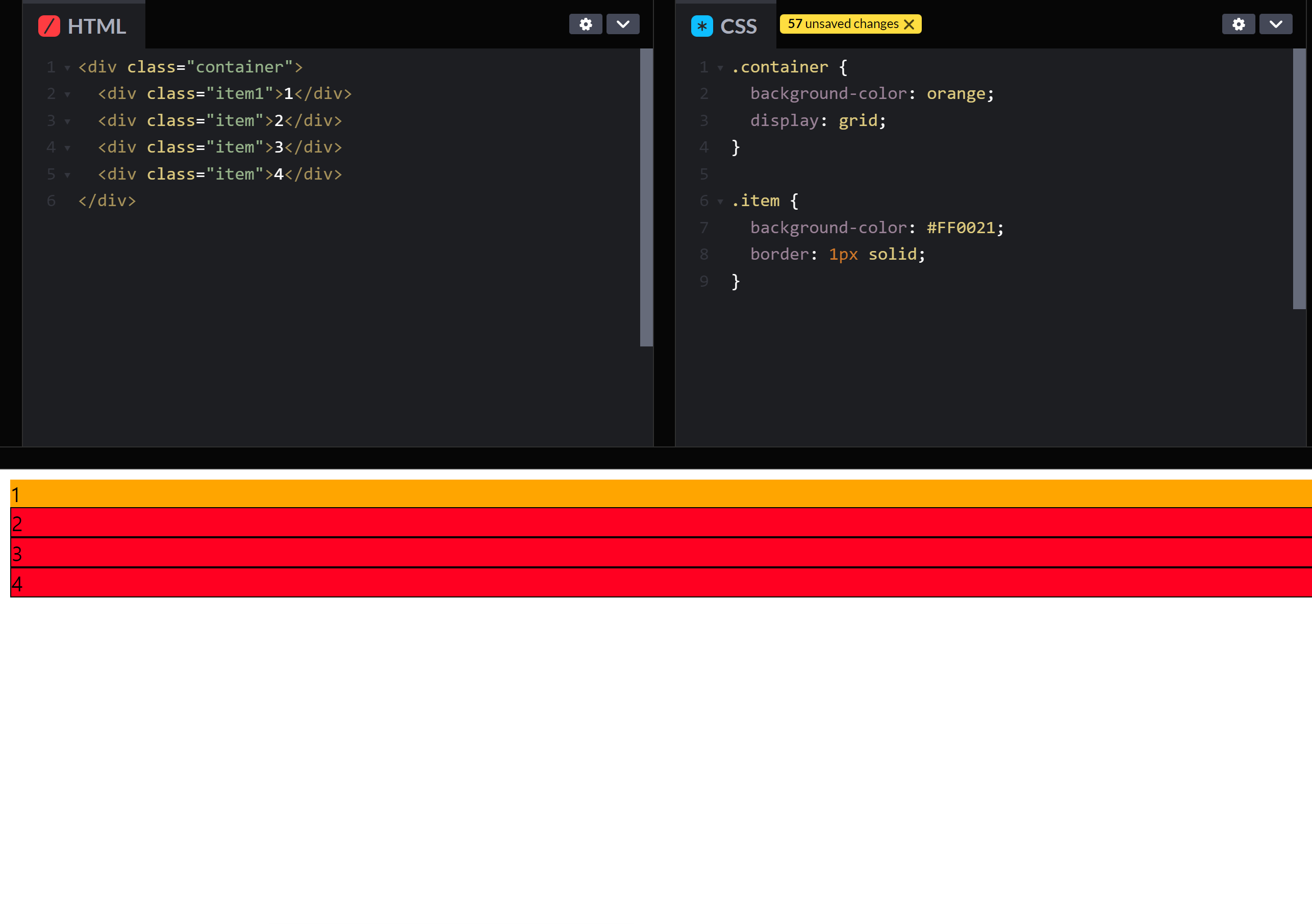This screenshot has height=924, width=1312.
Task: Click the orange item 1 preview row
Action: pyautogui.click(x=657, y=494)
